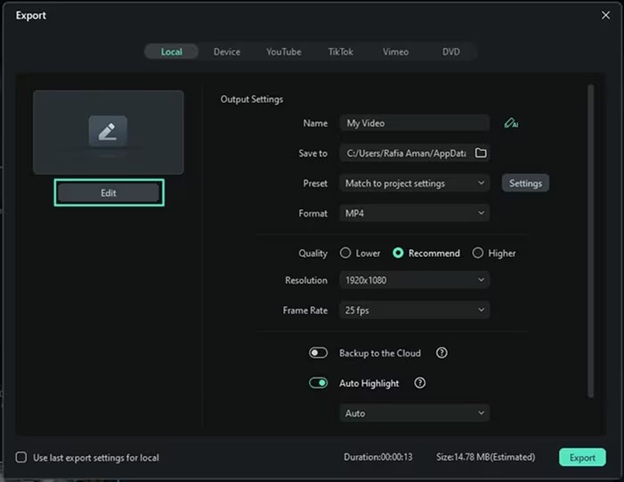Toggle Backup to the Cloud switch
Image resolution: width=624 pixels, height=482 pixels.
click(x=319, y=353)
